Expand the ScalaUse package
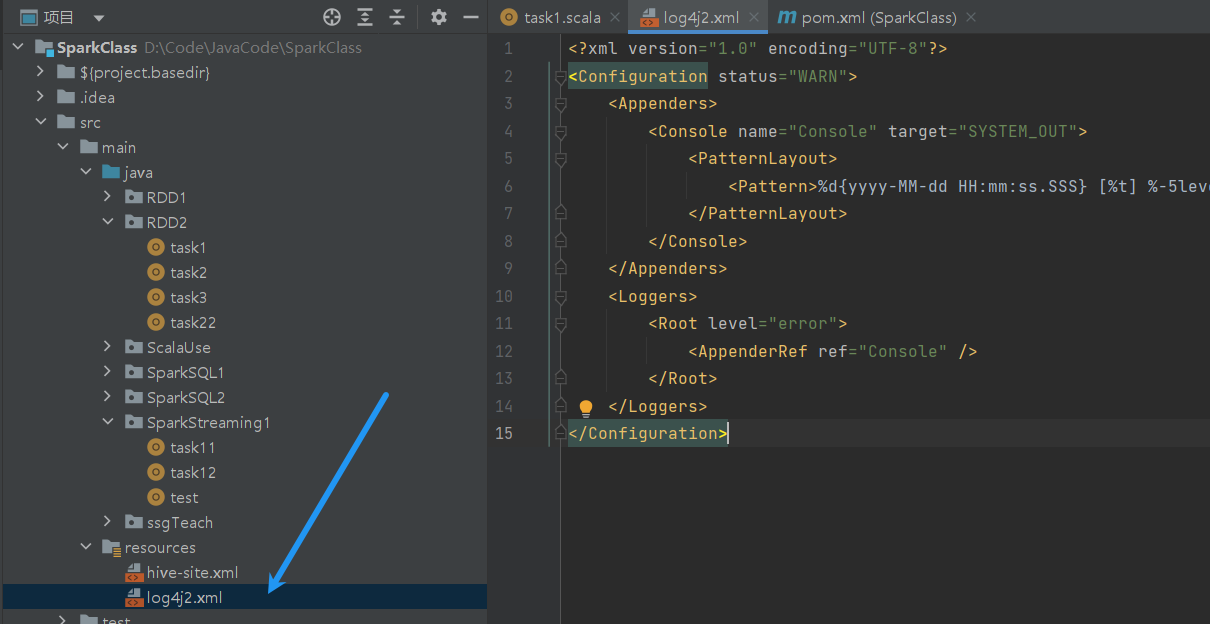The width and height of the screenshot is (1210, 624). pyautogui.click(x=108, y=347)
